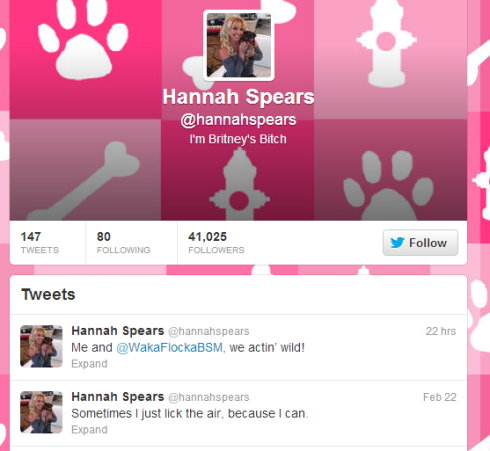Click the Hannah Spears header name
The image size is (490, 451).
tap(238, 97)
